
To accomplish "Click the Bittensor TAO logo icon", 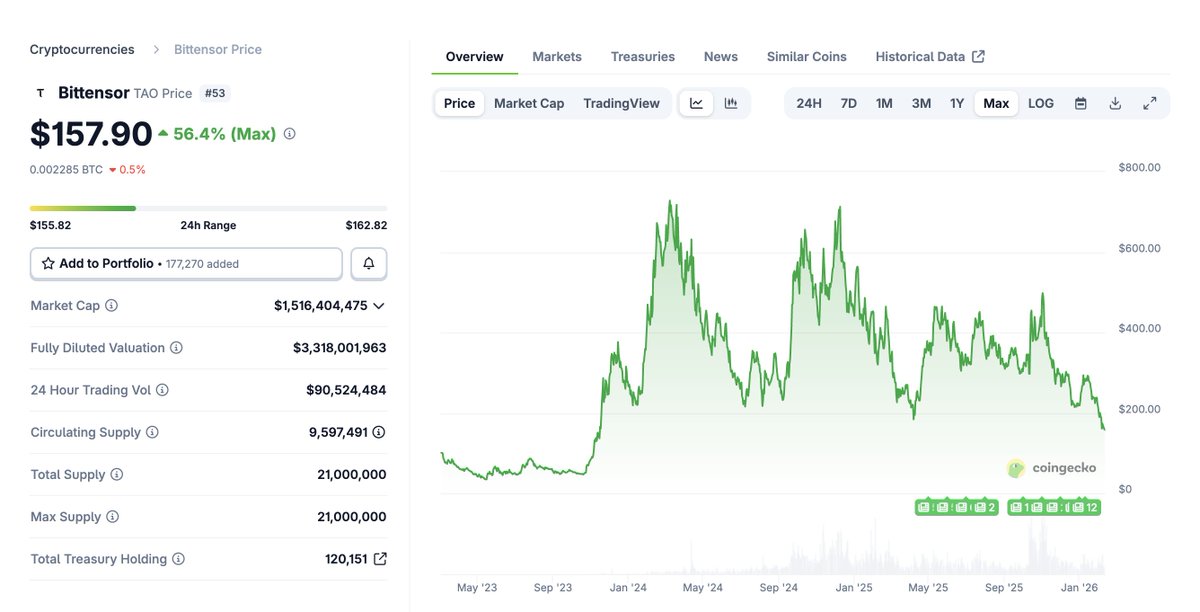I will pyautogui.click(x=40, y=93).
